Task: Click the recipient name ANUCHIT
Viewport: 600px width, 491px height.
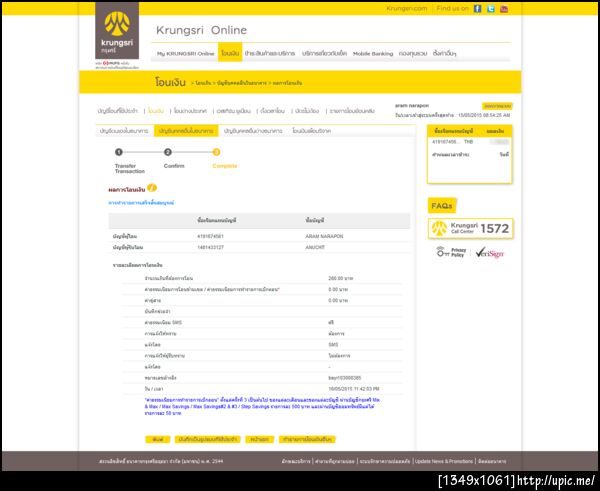Action: coord(315,248)
